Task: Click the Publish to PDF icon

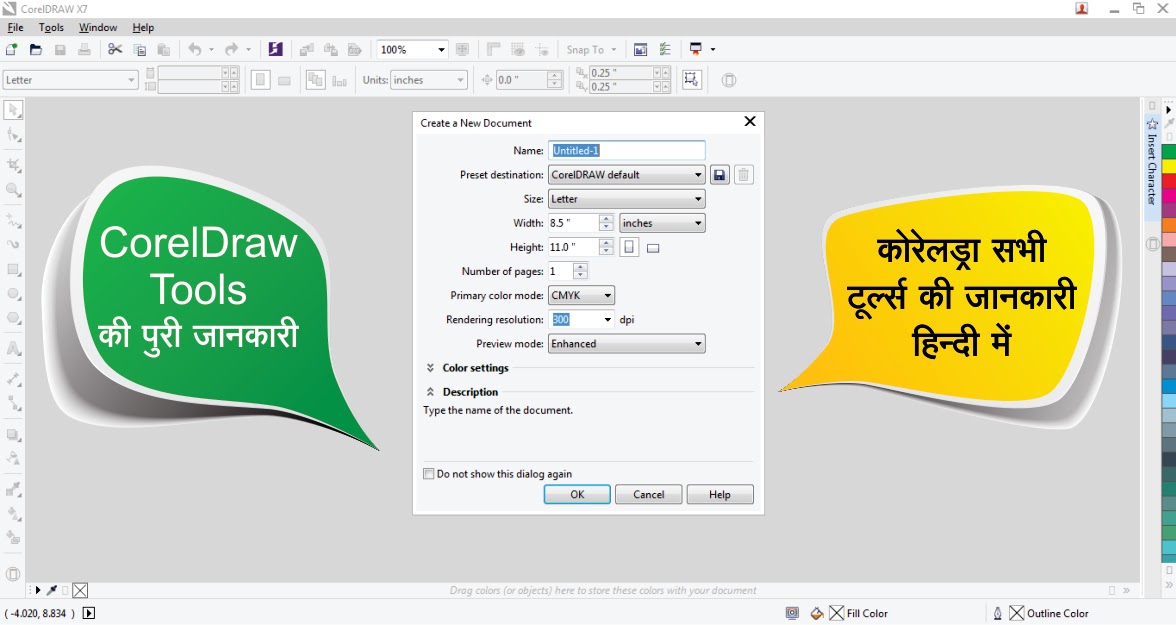Action: pyautogui.click(x=355, y=50)
